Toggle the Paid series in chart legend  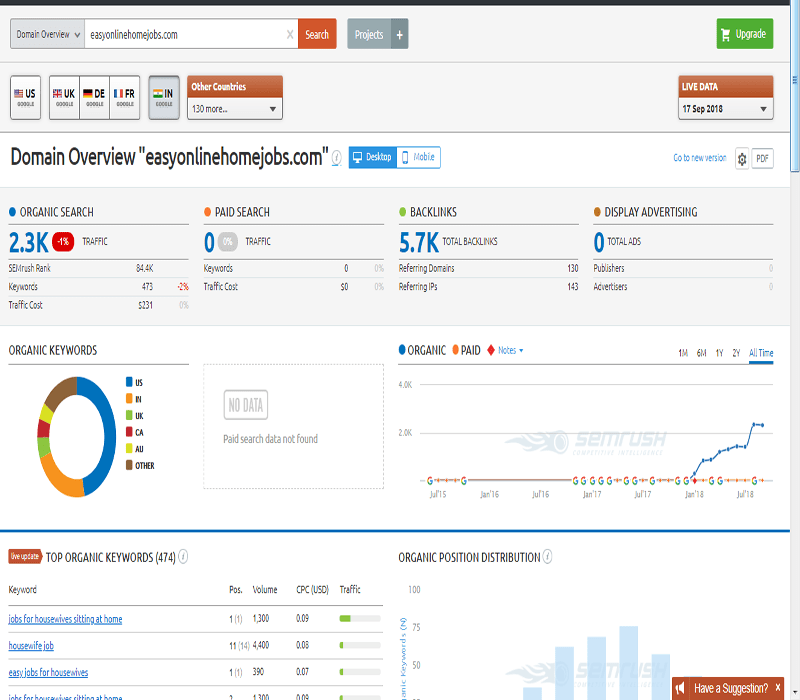466,350
